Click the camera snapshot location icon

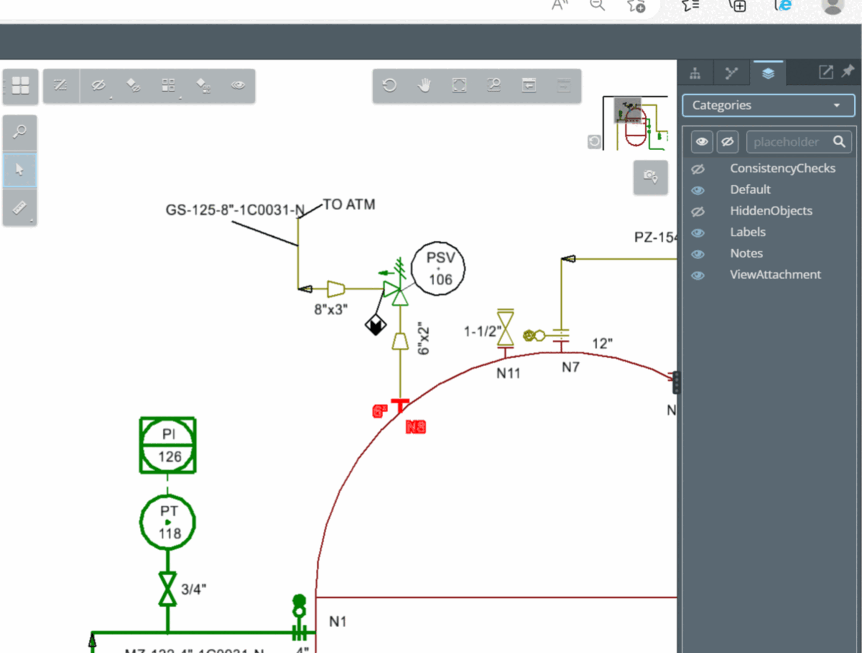pos(650,177)
